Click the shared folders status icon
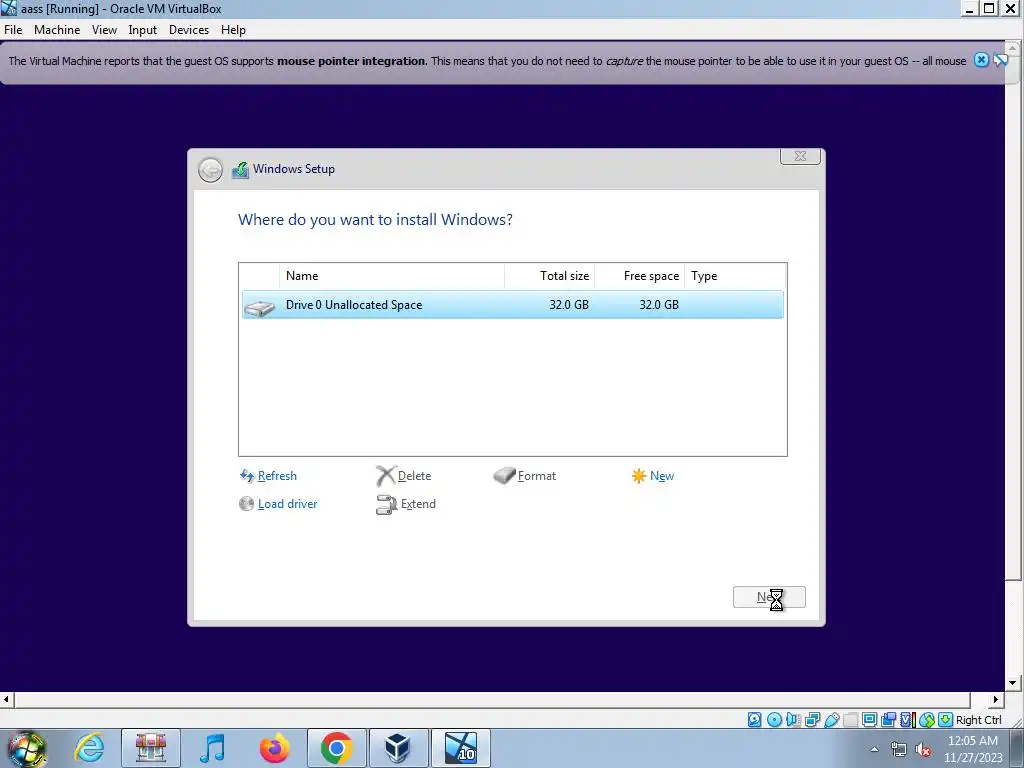Screen dimensions: 1024x768 click(x=850, y=720)
